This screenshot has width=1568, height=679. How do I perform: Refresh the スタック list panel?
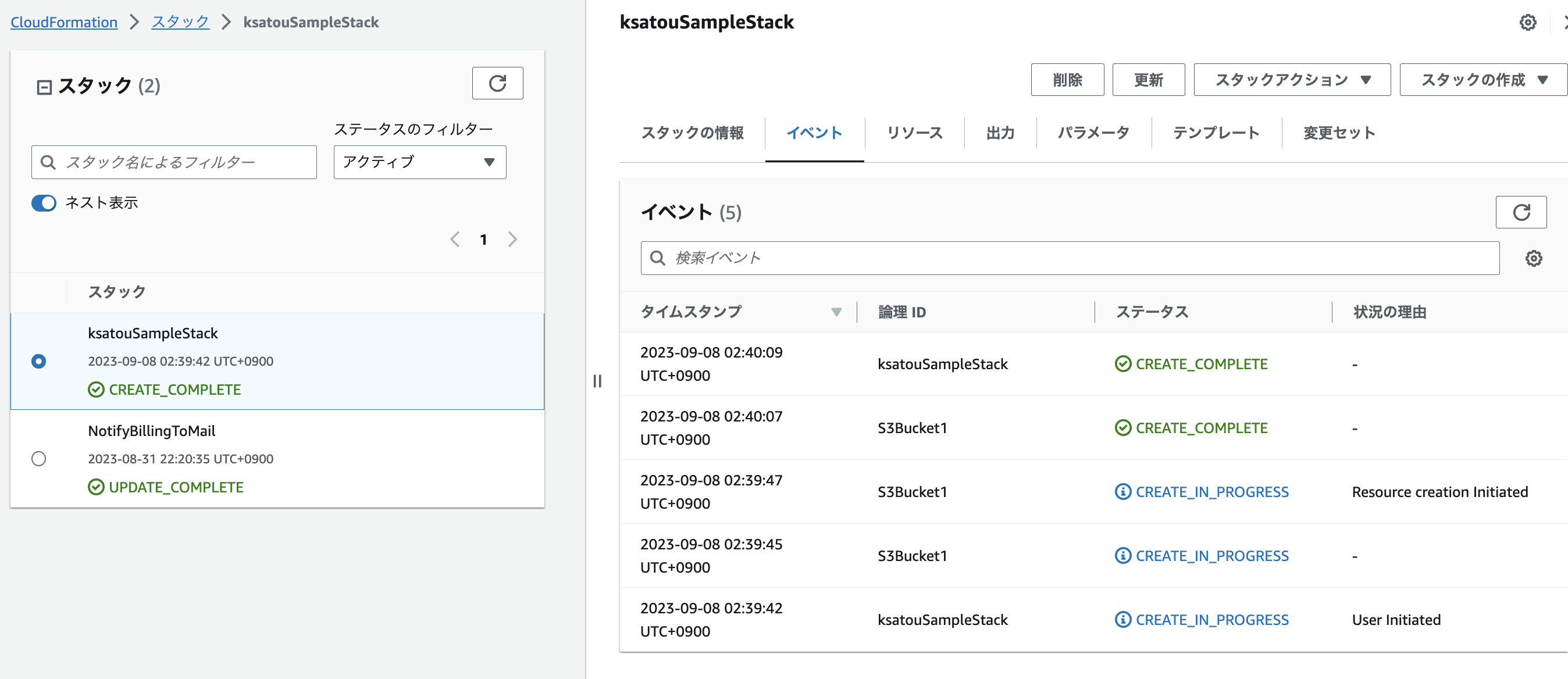tap(497, 83)
